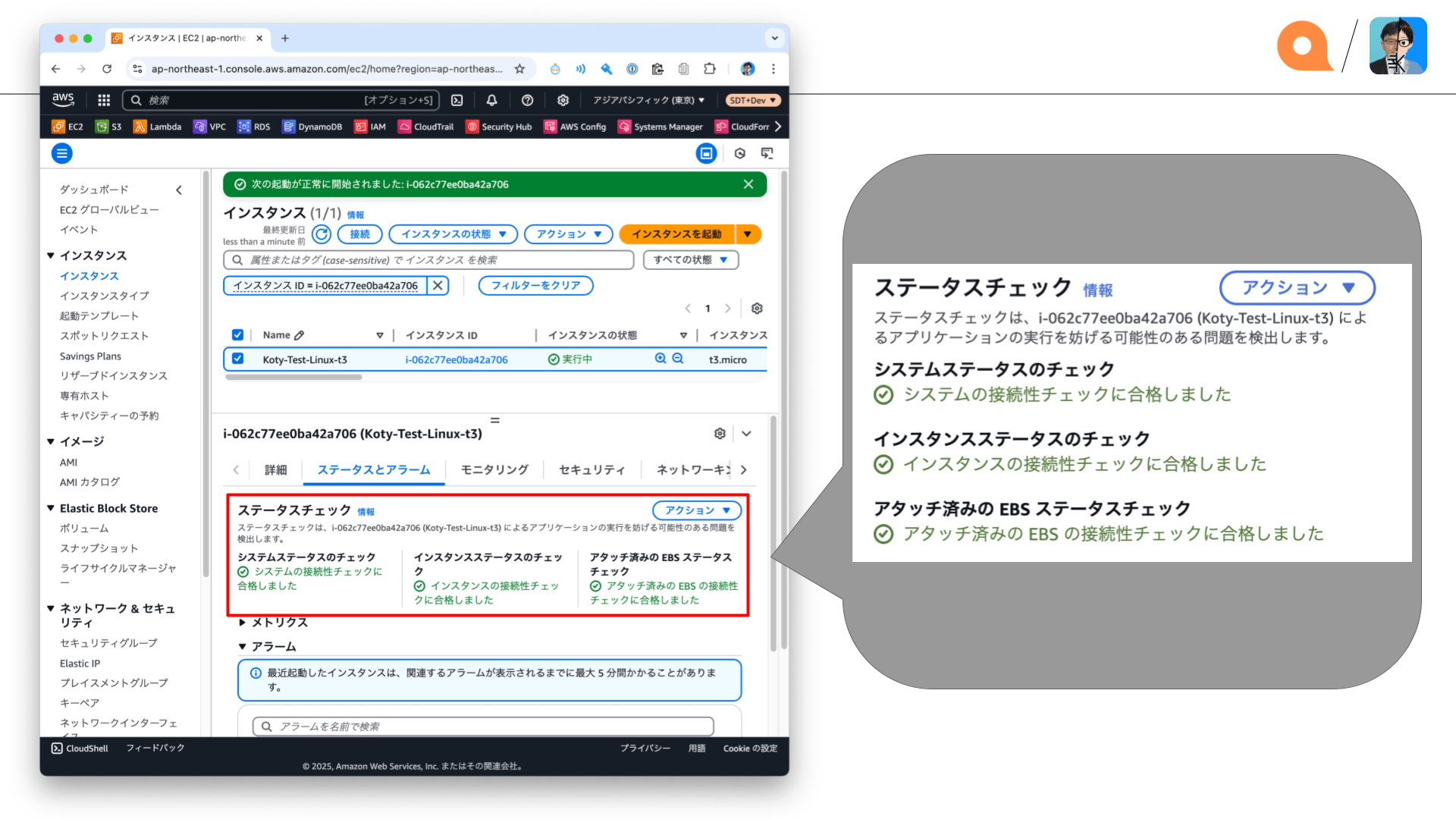Open the notifications bell
Screen dimensions: 1456x819
coord(491,100)
